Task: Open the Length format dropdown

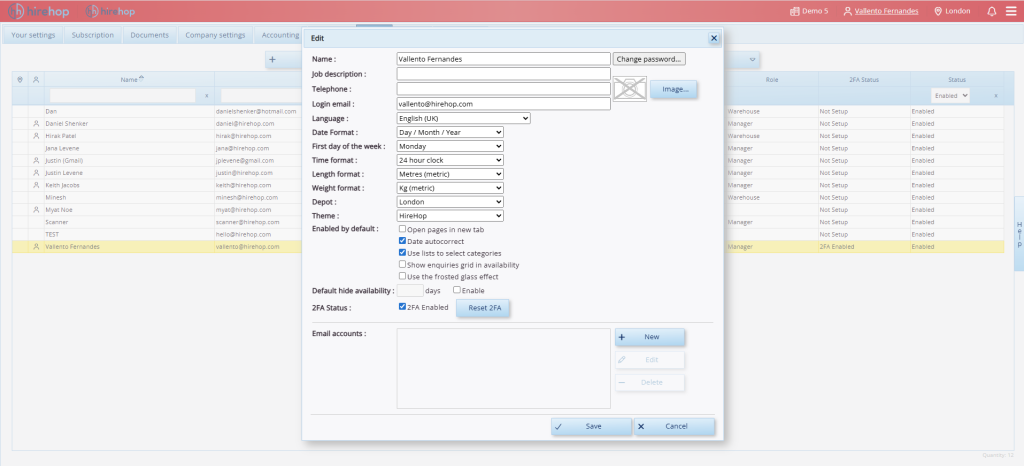Action: click(450, 174)
